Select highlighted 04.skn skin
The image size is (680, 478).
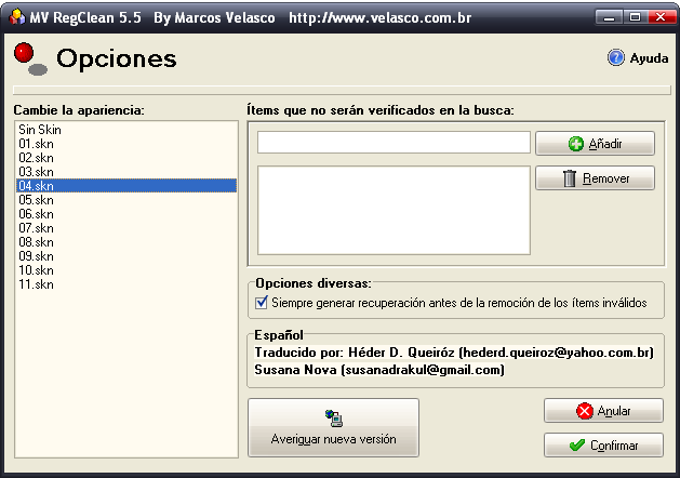pos(126,186)
